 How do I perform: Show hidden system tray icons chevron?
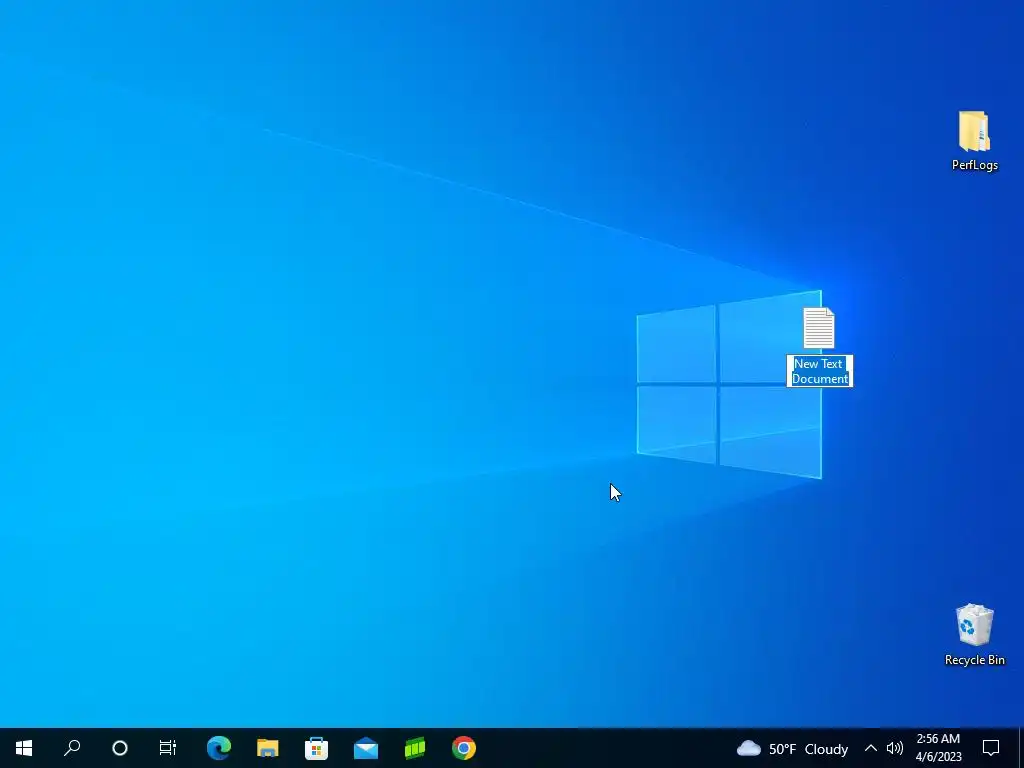(871, 748)
